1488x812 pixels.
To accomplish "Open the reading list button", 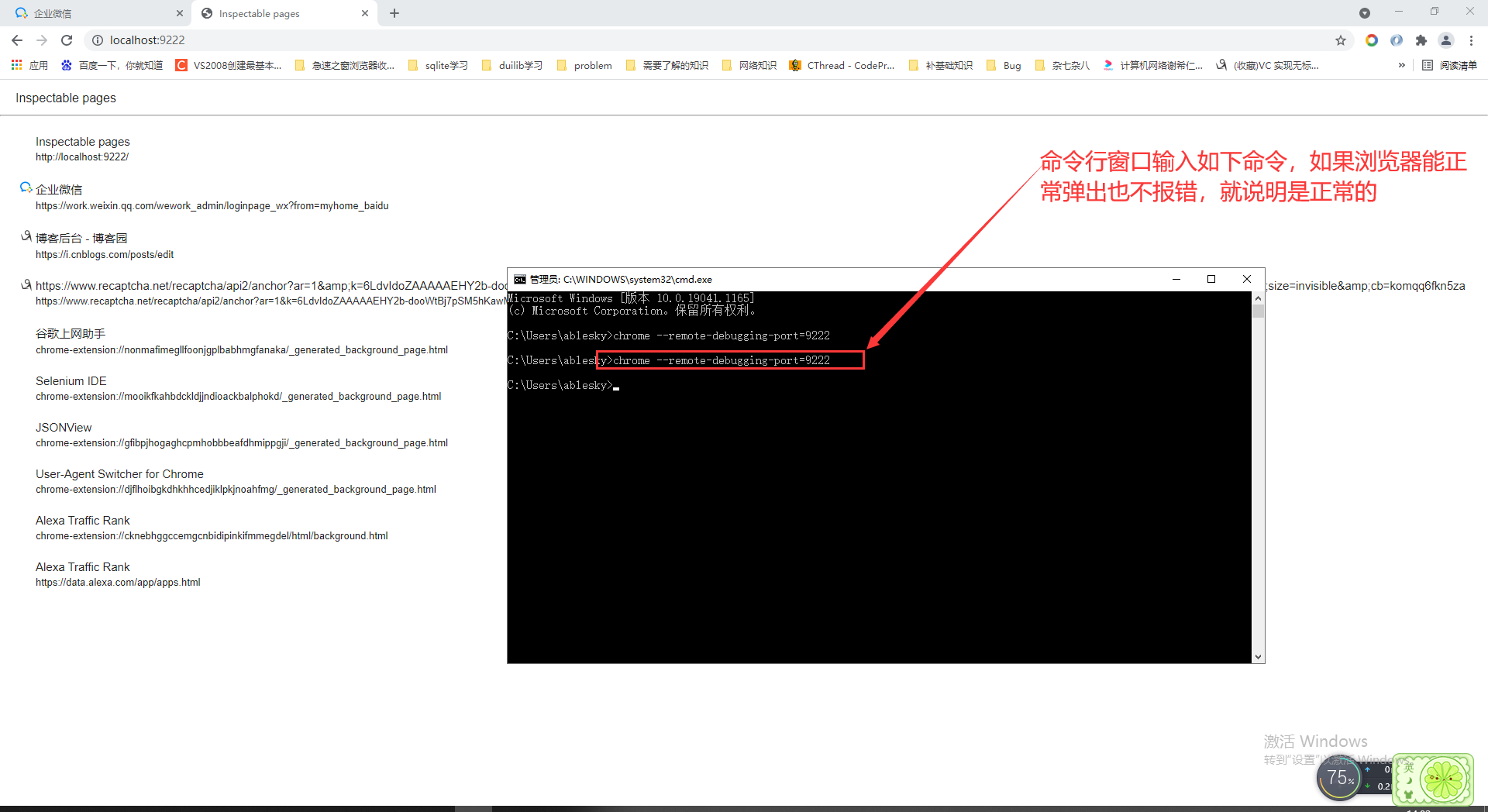I will tap(1449, 65).
